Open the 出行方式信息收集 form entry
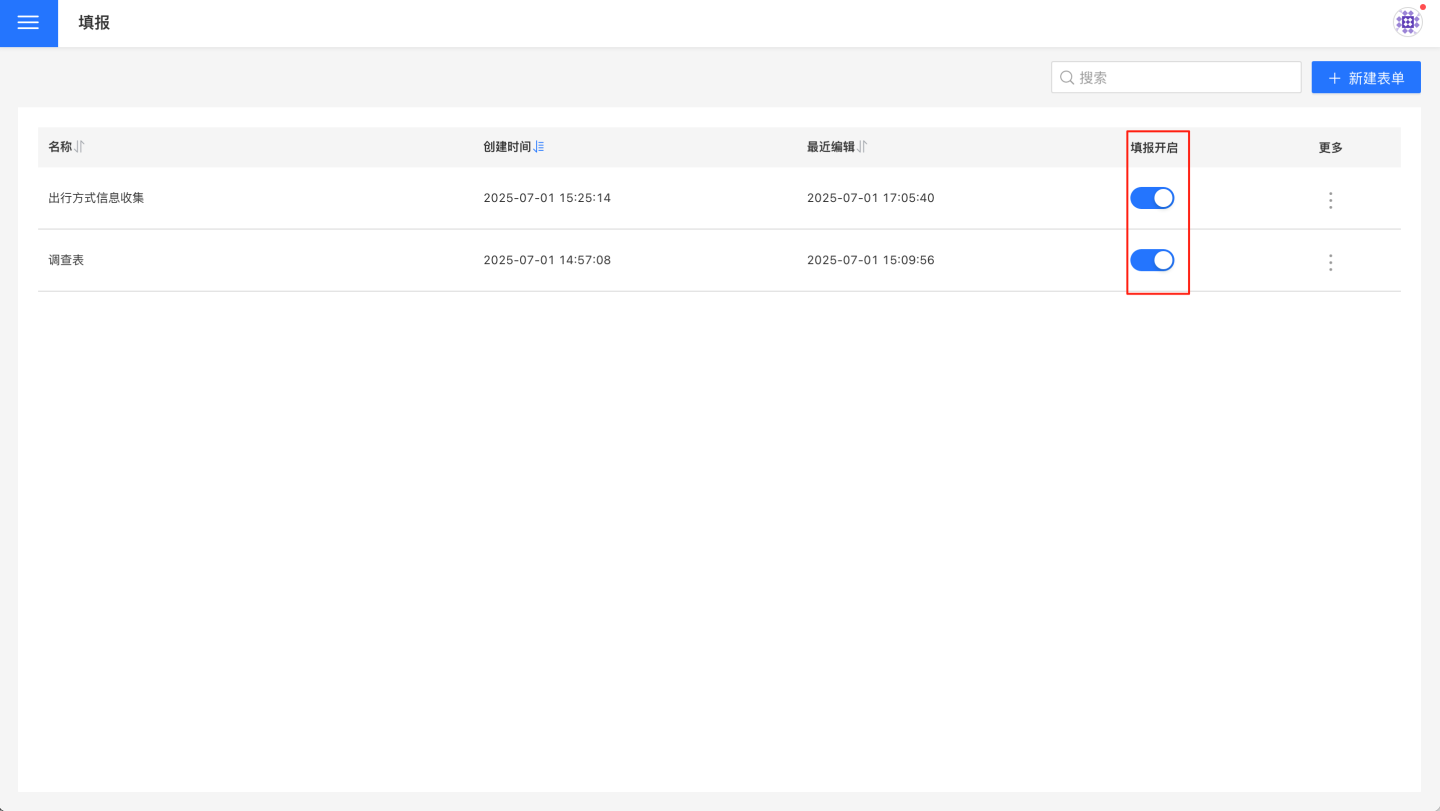Image resolution: width=1440 pixels, height=811 pixels. point(96,198)
